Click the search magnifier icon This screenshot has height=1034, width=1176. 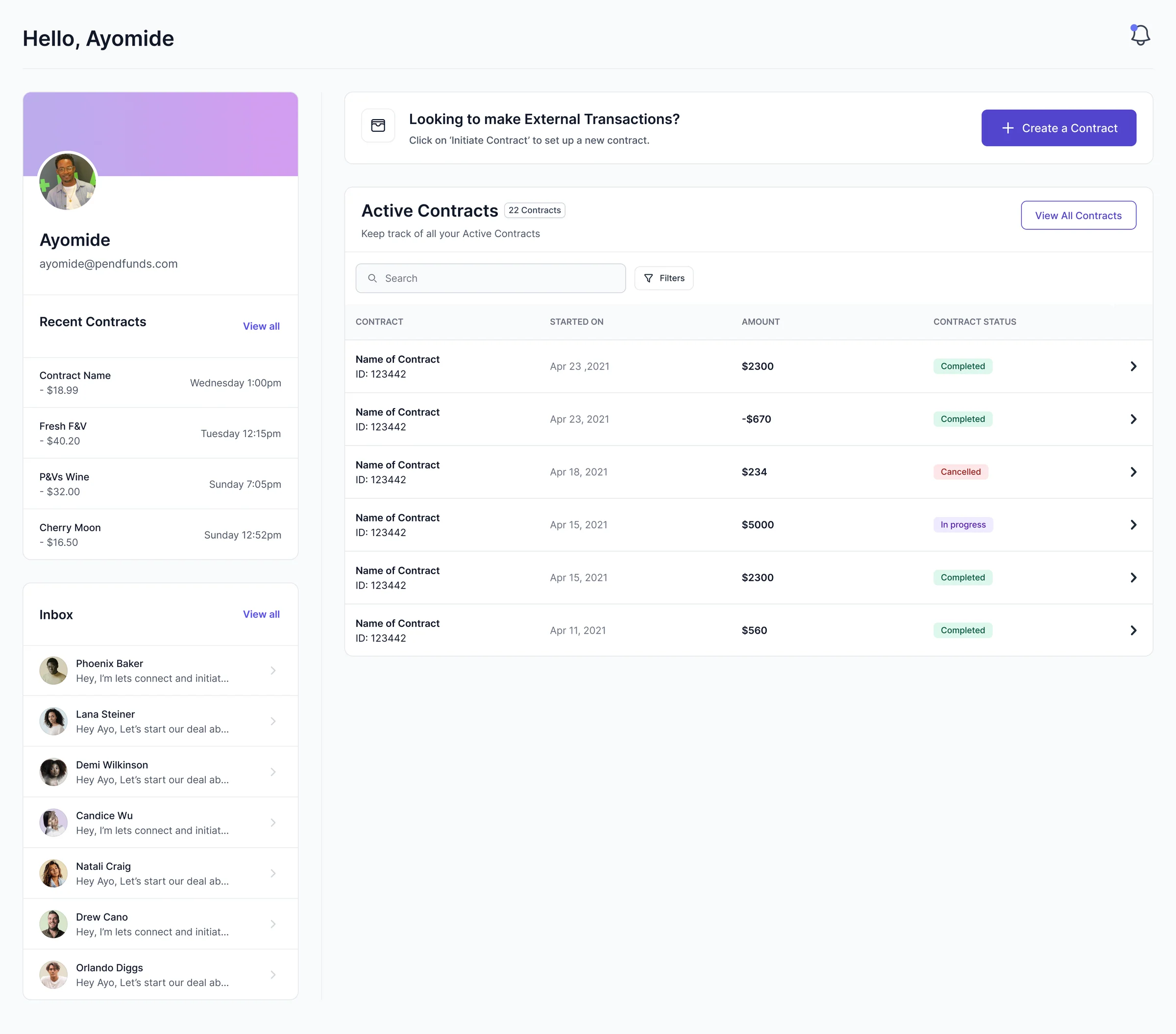coord(372,278)
